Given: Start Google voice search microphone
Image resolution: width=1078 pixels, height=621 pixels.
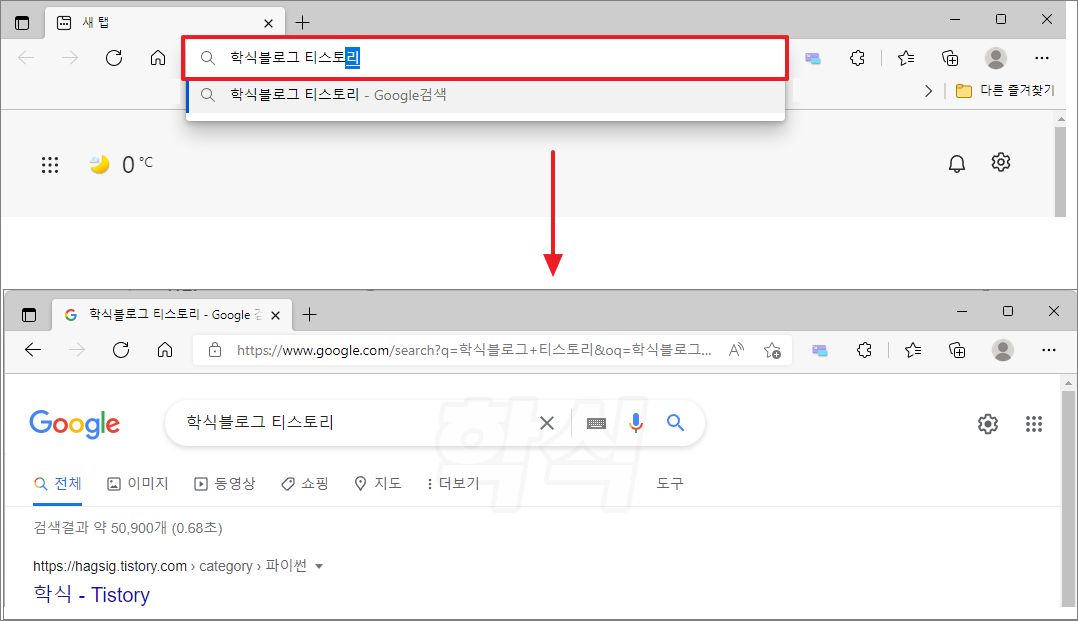Looking at the screenshot, I should 636,423.
